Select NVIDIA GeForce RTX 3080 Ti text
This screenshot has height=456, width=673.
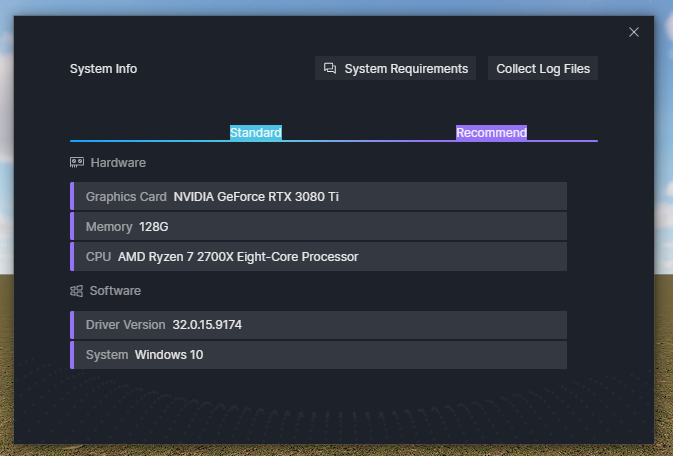(256, 197)
